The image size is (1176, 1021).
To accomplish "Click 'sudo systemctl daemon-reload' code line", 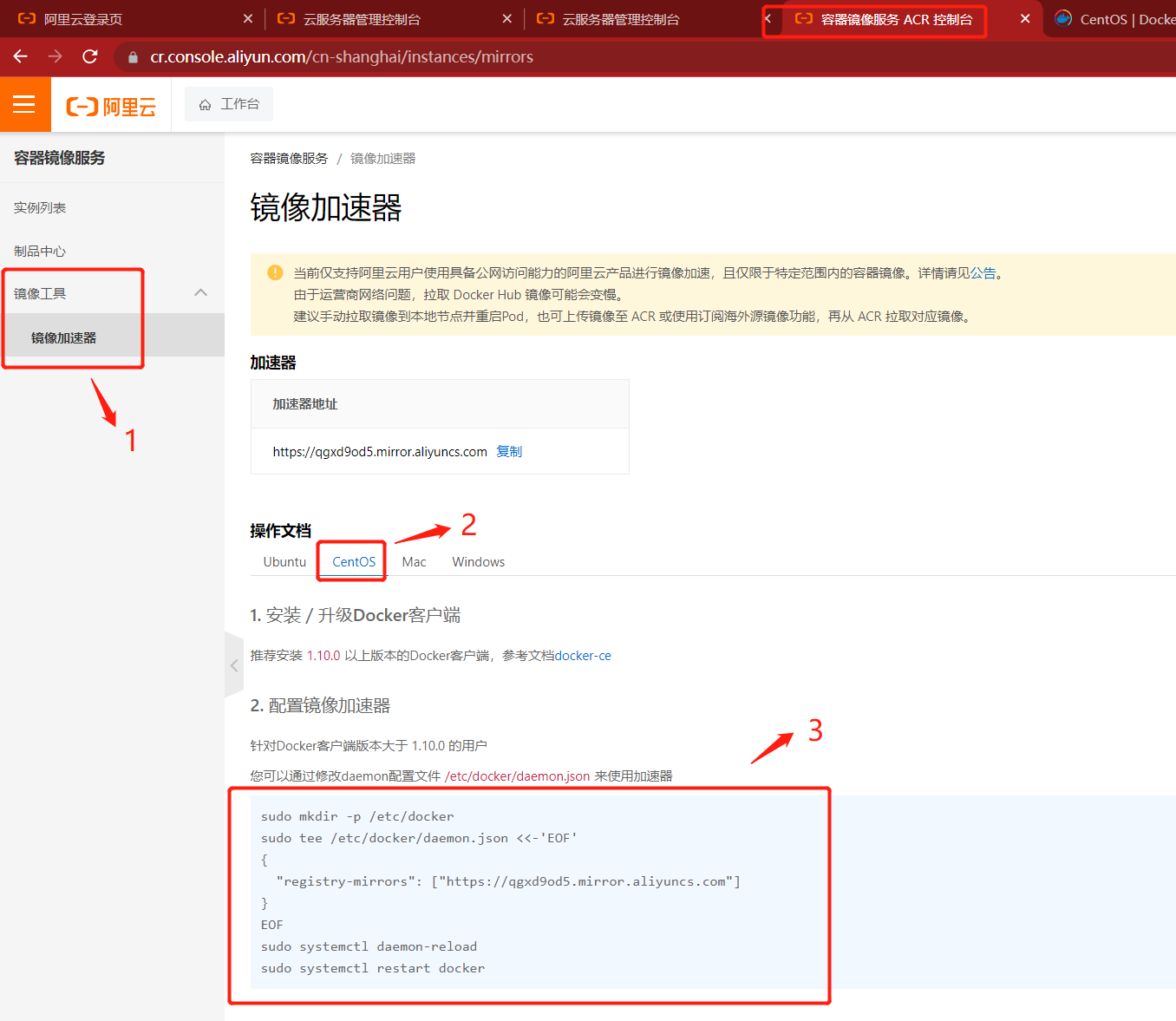I will coord(369,946).
